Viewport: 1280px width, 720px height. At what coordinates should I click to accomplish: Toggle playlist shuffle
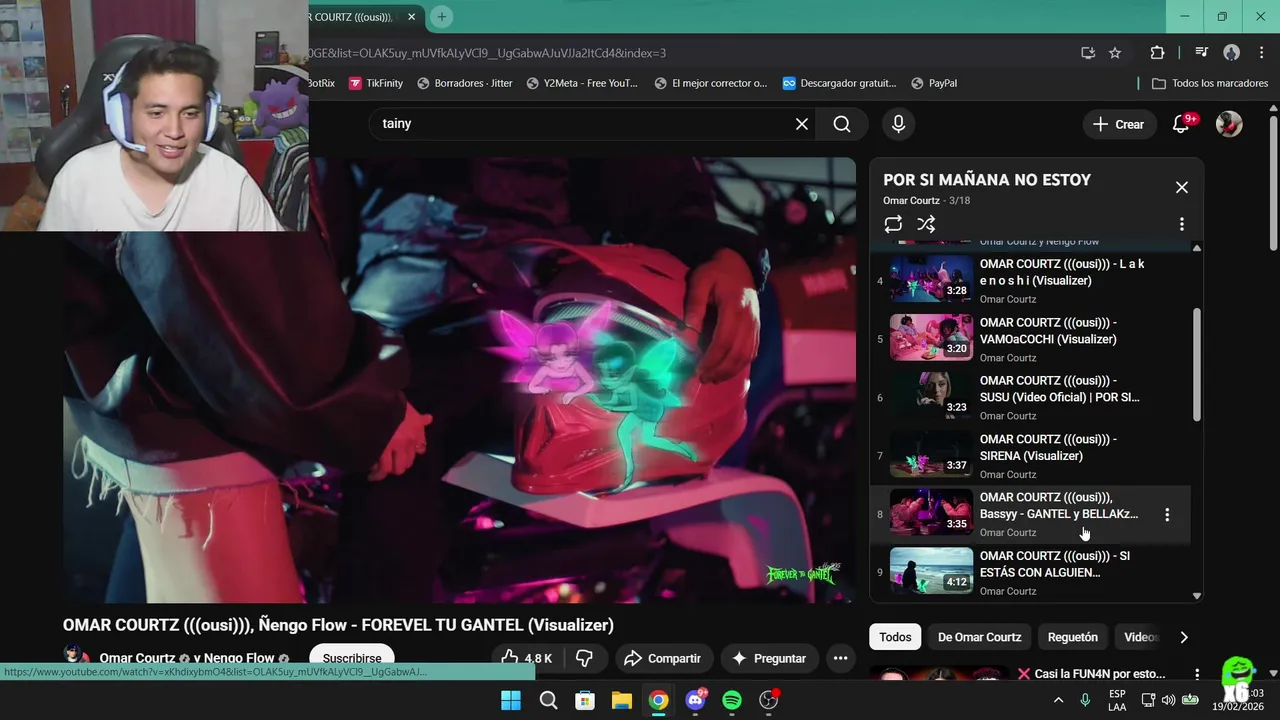coord(926,224)
